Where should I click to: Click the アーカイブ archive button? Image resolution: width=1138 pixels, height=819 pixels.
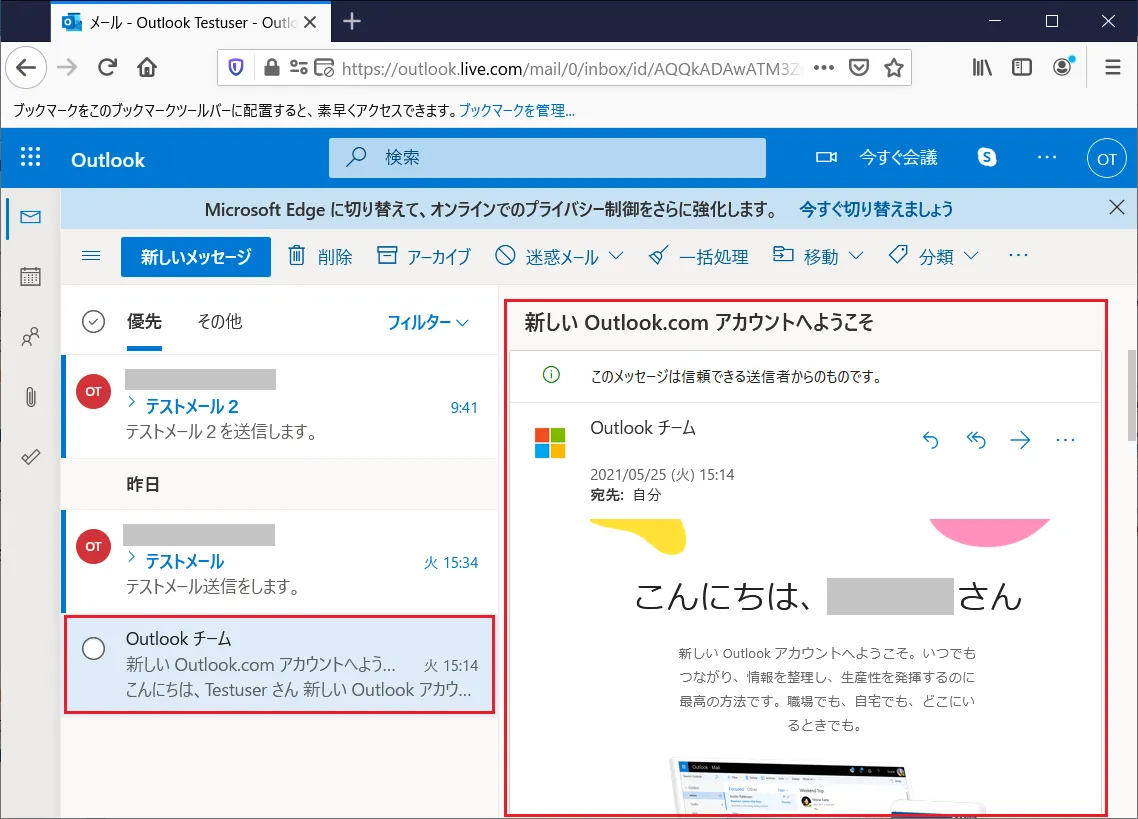coord(424,256)
